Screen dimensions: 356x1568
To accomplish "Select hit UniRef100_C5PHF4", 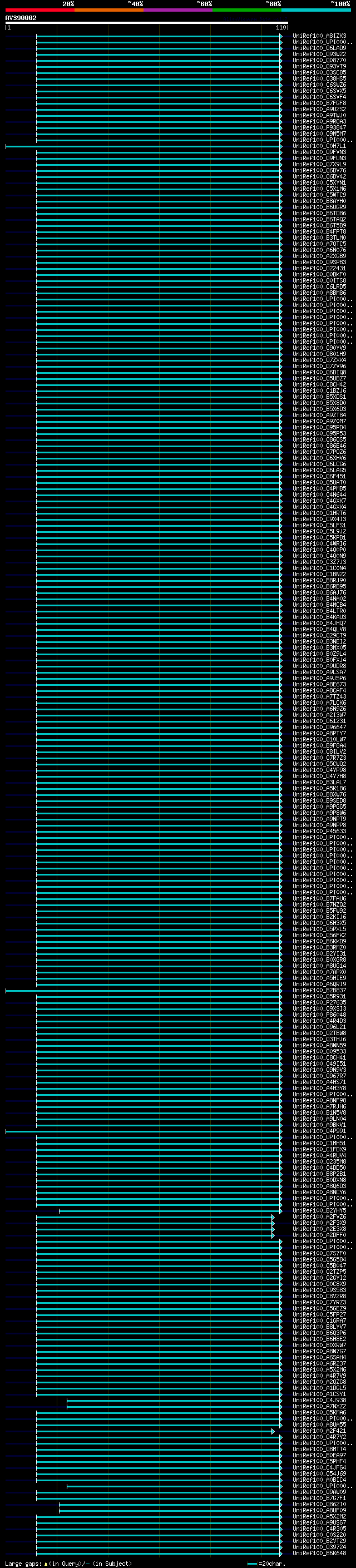I will 319,1461.
